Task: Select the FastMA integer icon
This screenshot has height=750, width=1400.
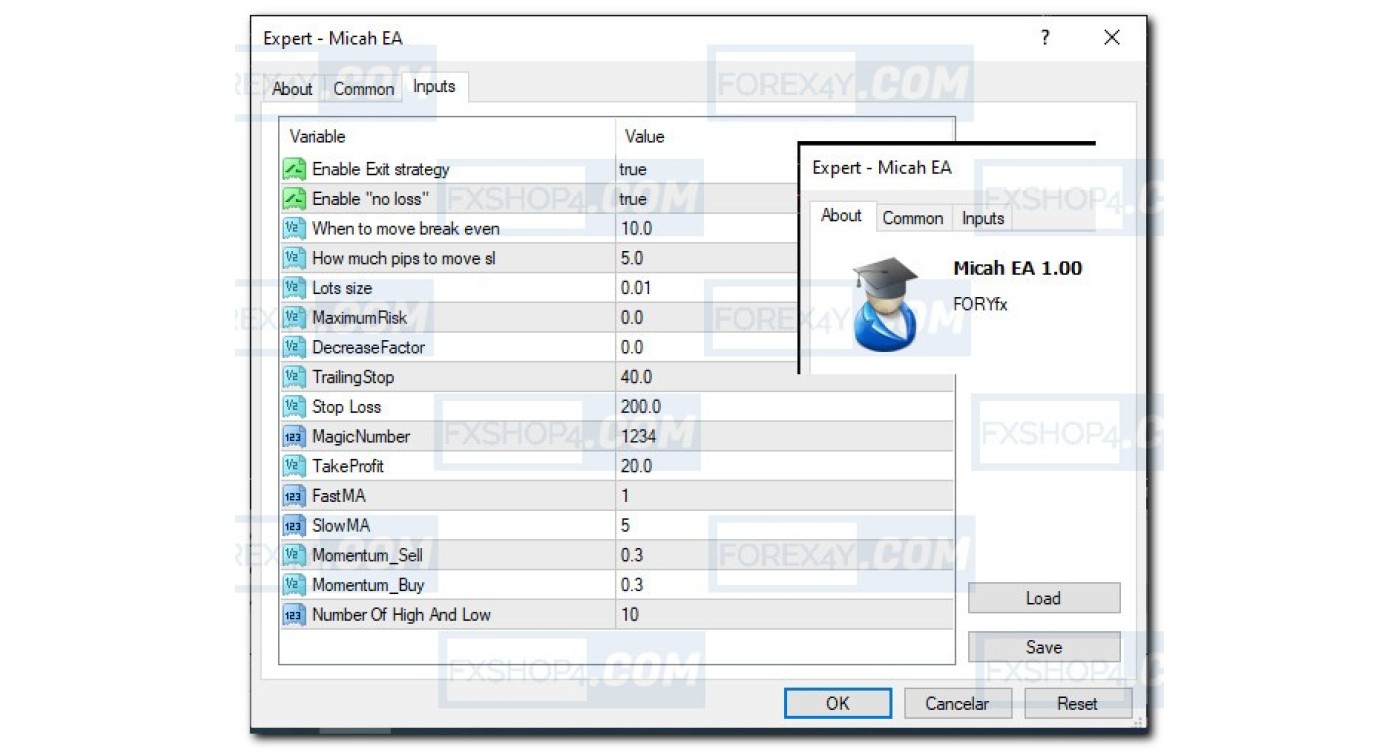Action: [x=294, y=496]
